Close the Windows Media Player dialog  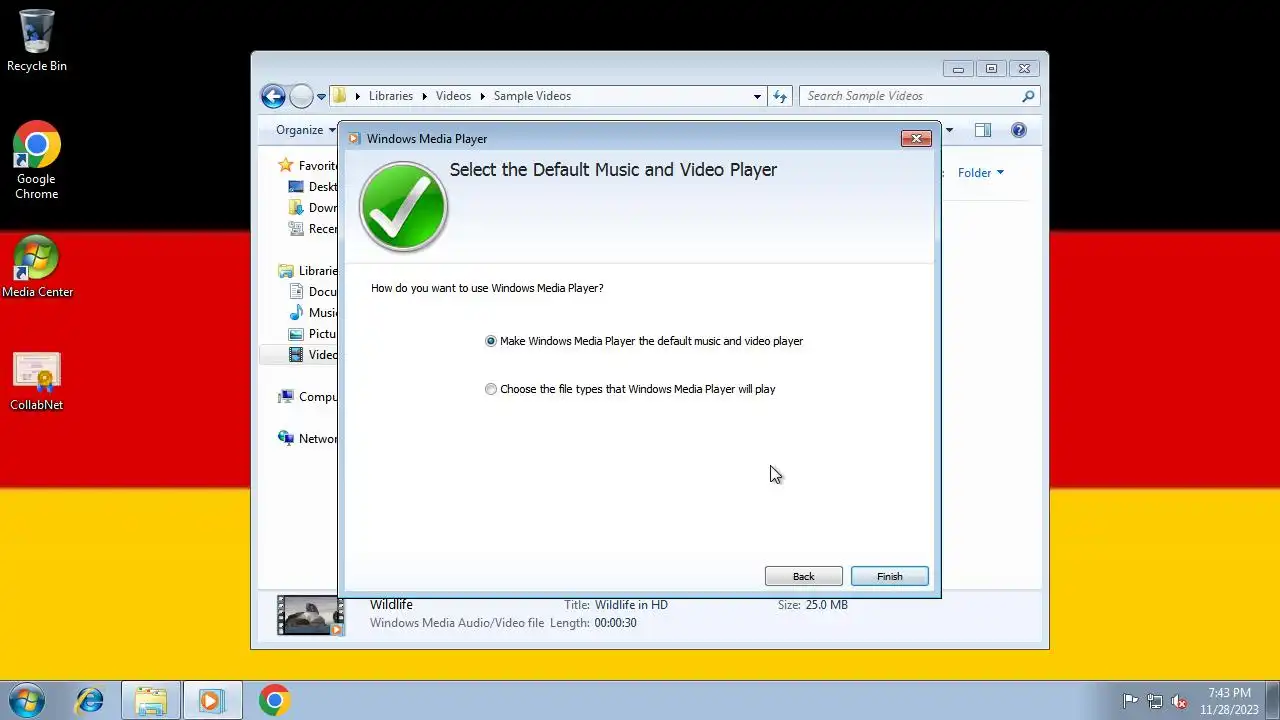pos(916,139)
